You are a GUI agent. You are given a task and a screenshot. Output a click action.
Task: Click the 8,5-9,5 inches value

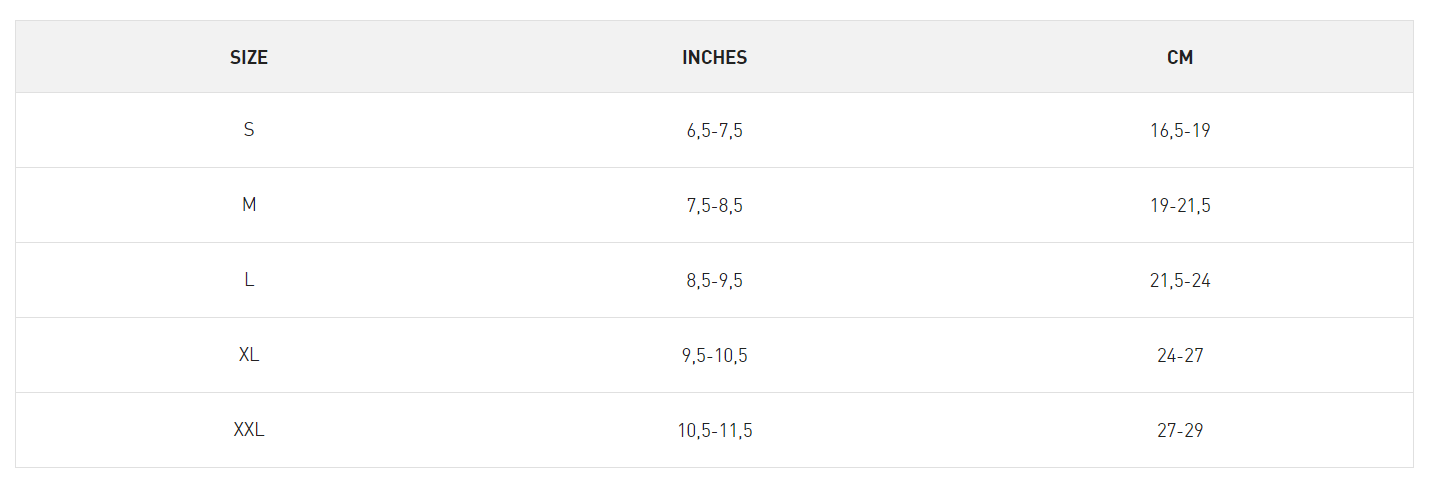point(714,281)
